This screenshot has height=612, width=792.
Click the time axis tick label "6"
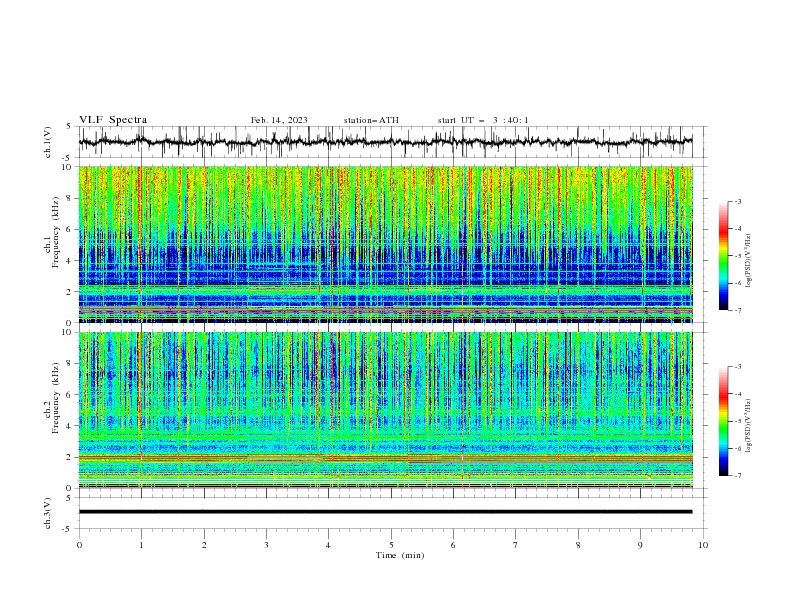point(453,545)
